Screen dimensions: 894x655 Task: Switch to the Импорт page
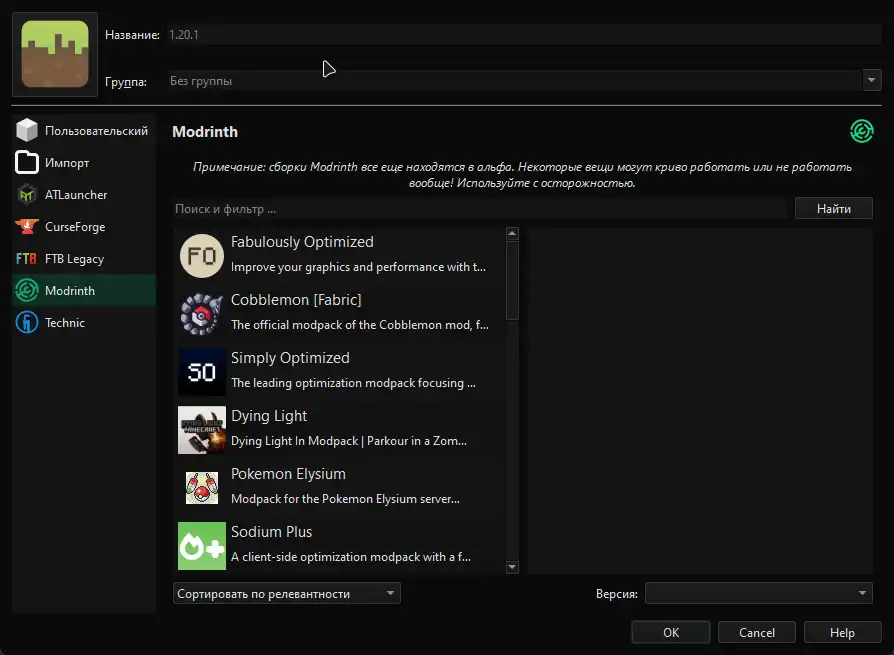click(84, 162)
